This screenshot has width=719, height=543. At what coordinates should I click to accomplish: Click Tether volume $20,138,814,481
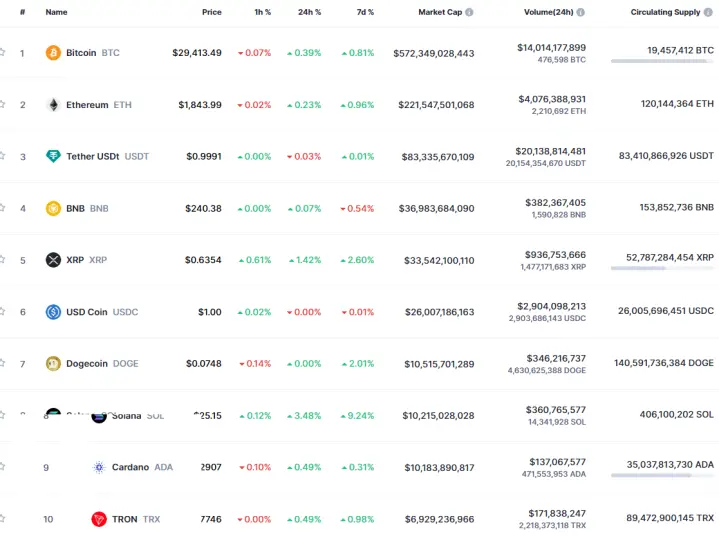tap(551, 151)
